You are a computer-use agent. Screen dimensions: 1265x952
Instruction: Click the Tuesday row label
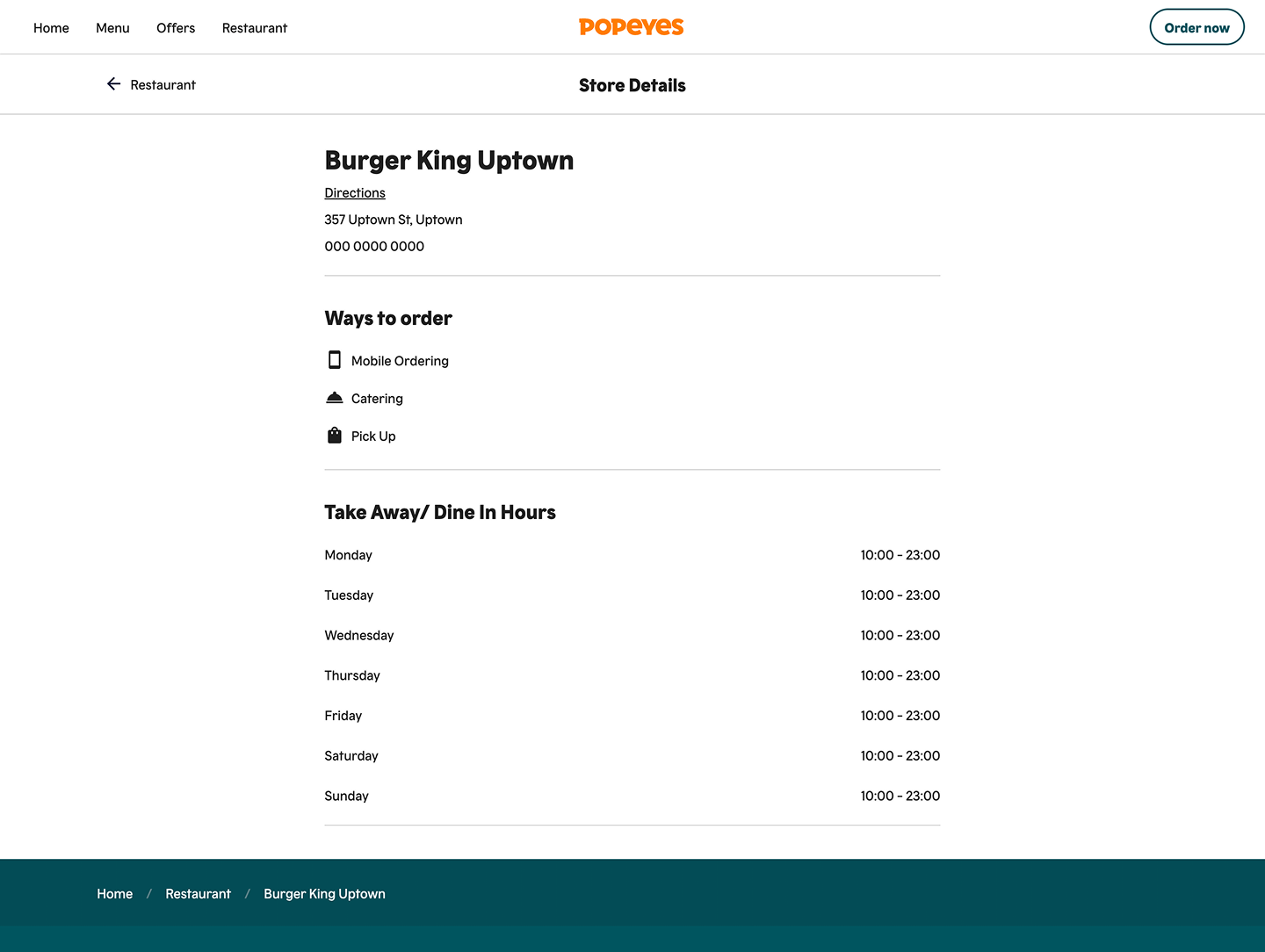pyautogui.click(x=349, y=595)
